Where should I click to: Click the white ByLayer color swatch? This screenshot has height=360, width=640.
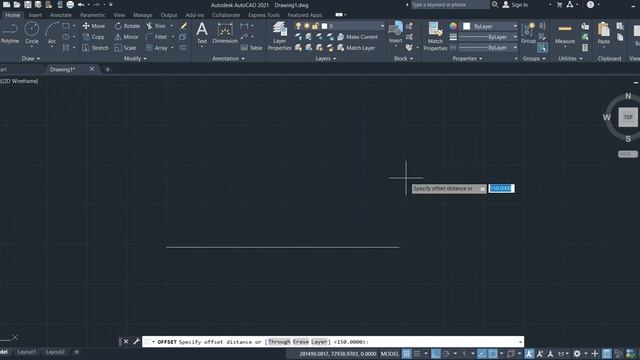coord(466,26)
